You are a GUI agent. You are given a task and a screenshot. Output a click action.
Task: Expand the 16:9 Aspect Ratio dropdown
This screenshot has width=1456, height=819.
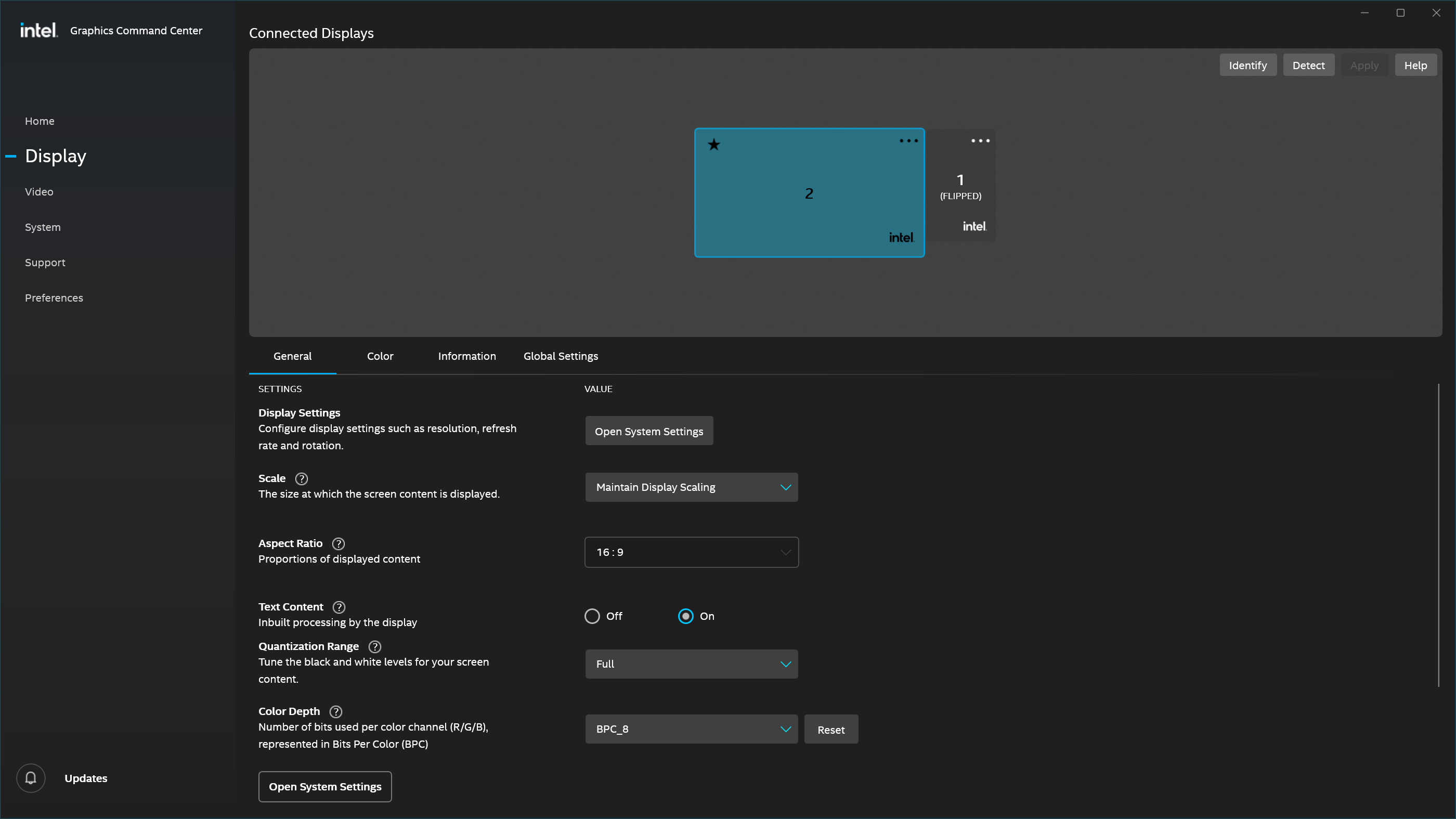691,552
